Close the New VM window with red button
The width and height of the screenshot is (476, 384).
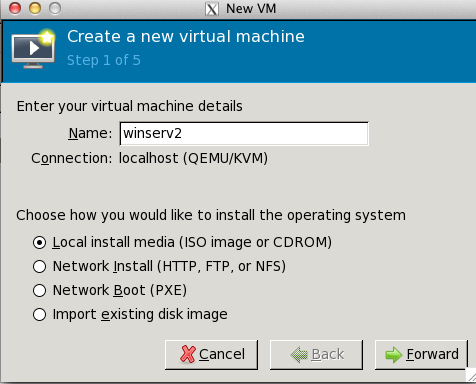15,8
